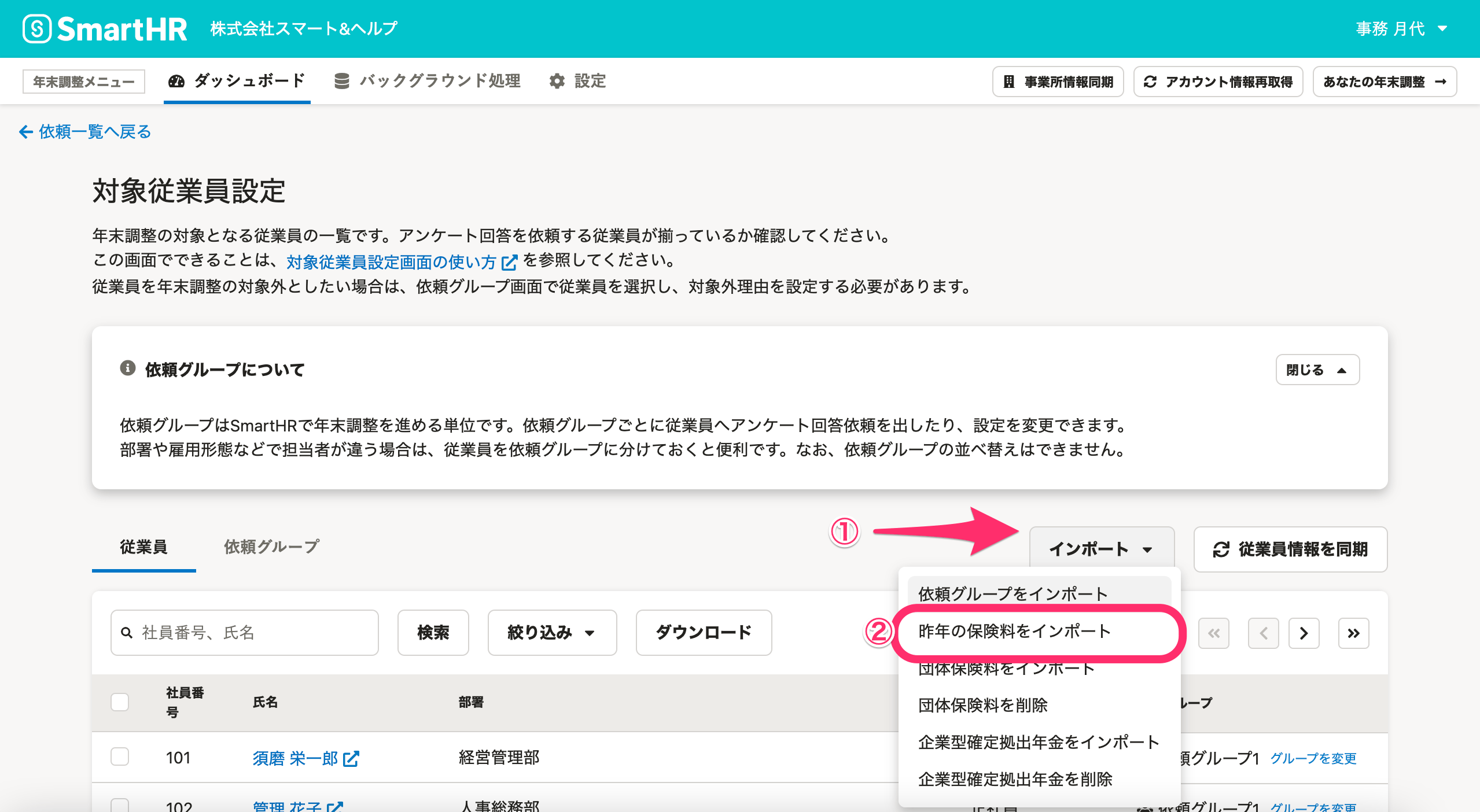Open the インポート dropdown

tap(1102, 548)
